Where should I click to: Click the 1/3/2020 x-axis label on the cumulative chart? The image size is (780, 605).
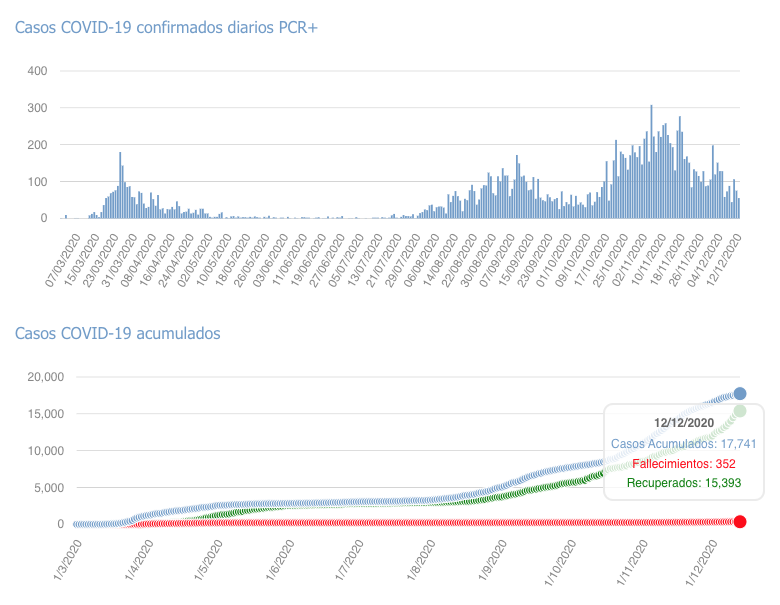point(65,560)
